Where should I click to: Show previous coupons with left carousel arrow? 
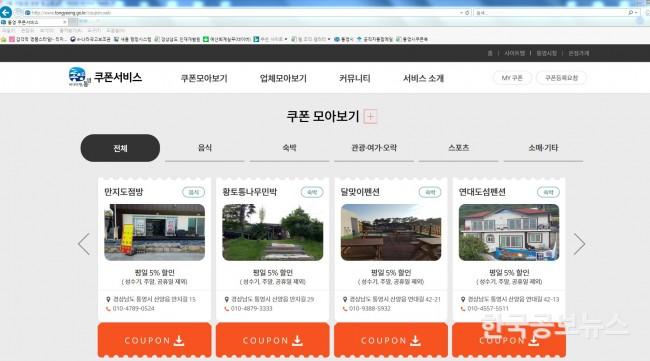84,244
